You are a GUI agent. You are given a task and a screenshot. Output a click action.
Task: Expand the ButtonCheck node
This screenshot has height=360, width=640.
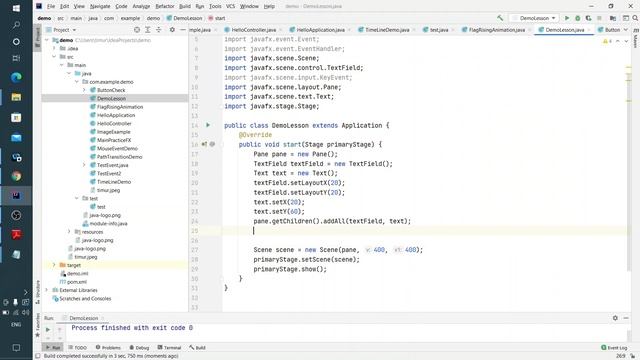[x=84, y=90]
